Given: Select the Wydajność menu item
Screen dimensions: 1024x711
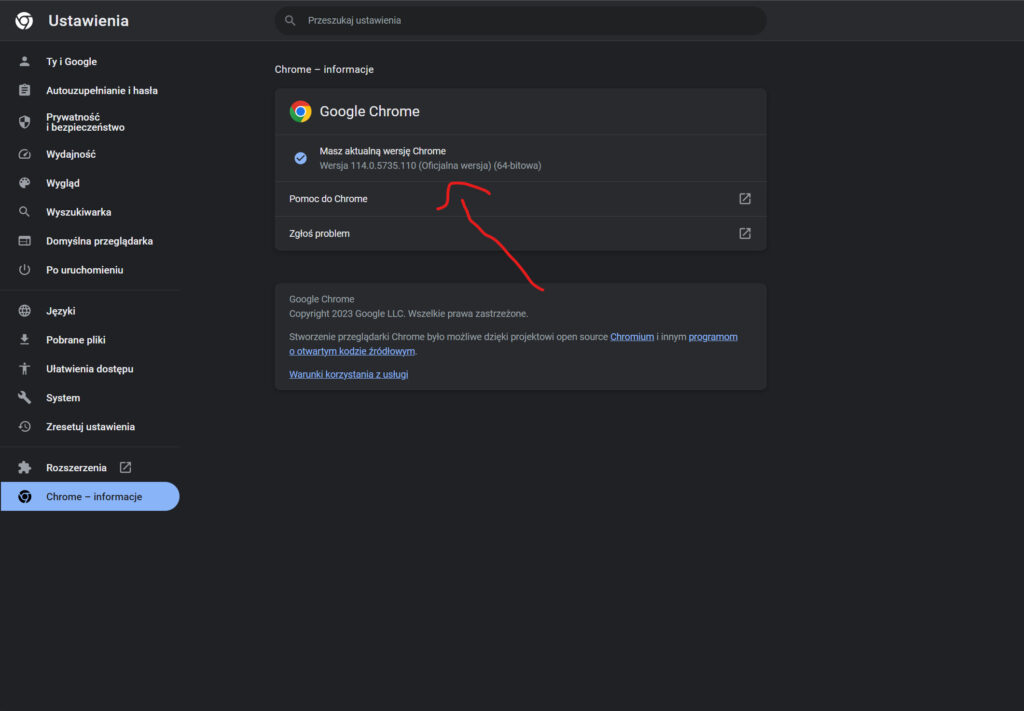Looking at the screenshot, I should pyautogui.click(x=90, y=154).
